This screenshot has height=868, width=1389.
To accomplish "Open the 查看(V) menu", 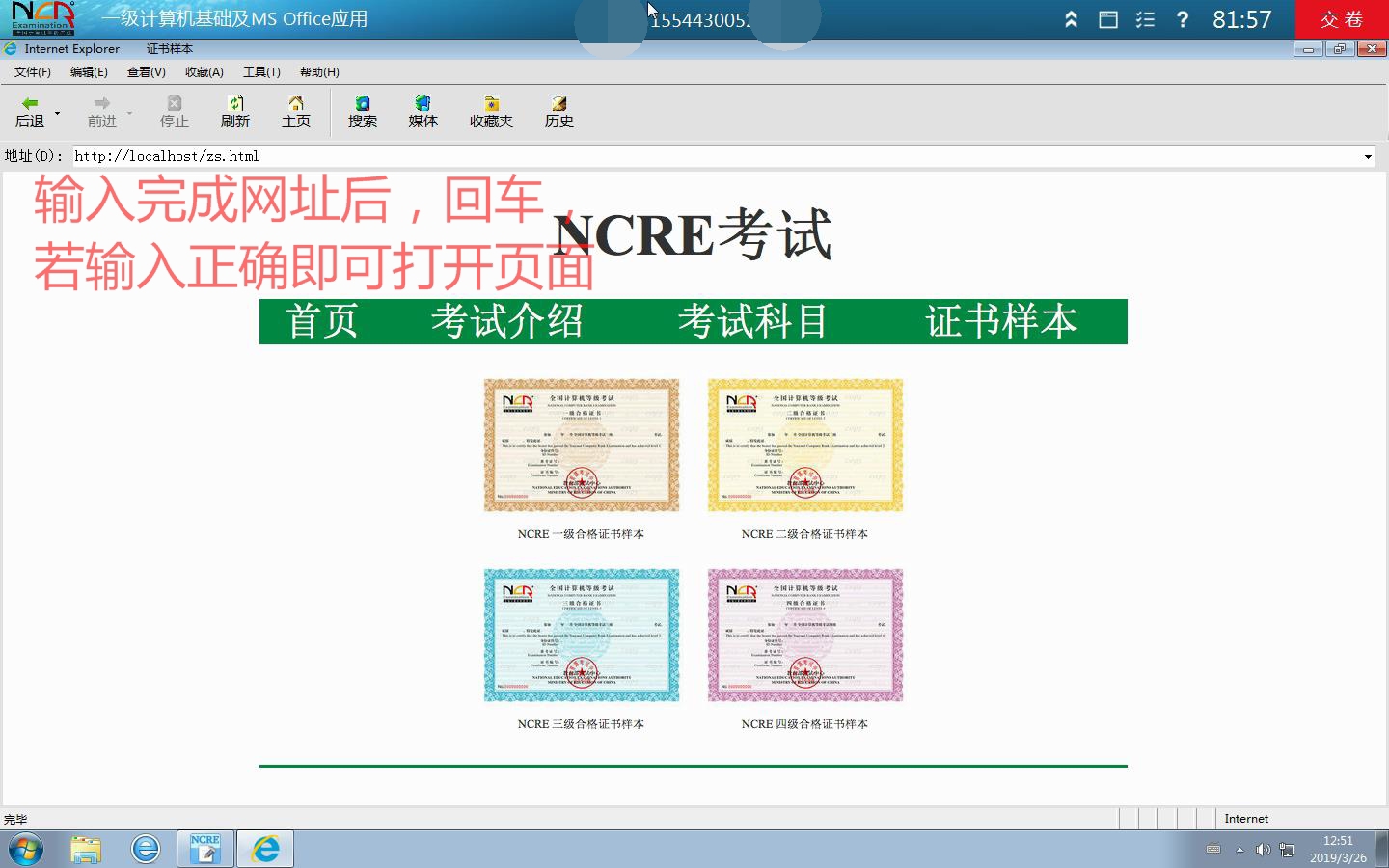I will coord(147,72).
